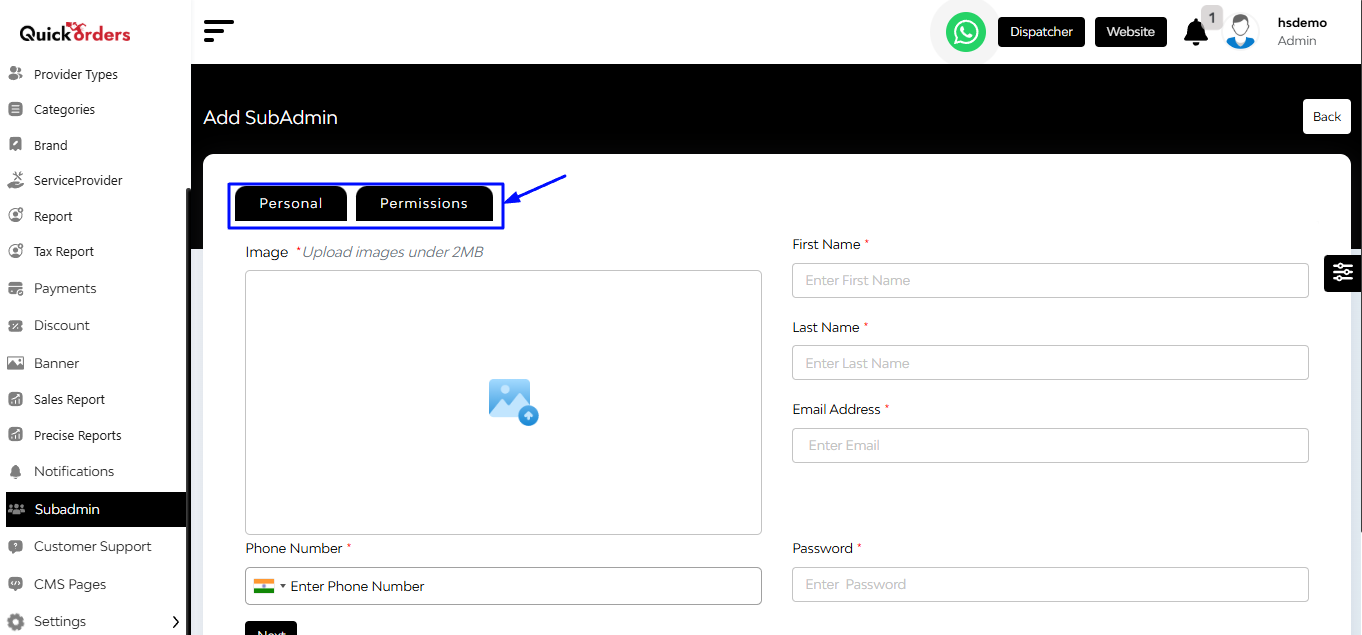Focus the Phone Number input field
1362x635 pixels.
coord(503,586)
